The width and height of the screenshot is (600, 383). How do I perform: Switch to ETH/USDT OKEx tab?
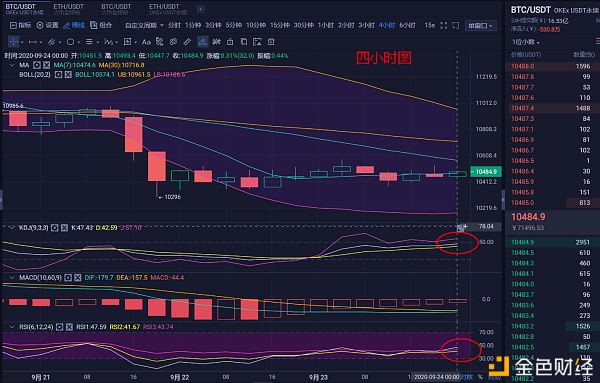[168, 9]
